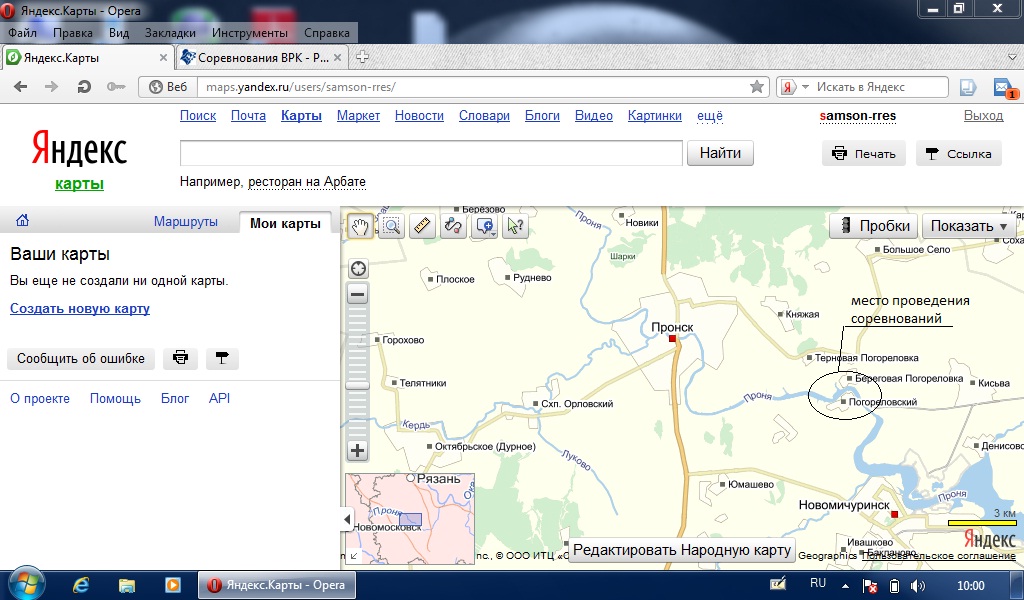Launch Windows Media Player from taskbar
Screen dimensions: 1024x600
pos(172,585)
